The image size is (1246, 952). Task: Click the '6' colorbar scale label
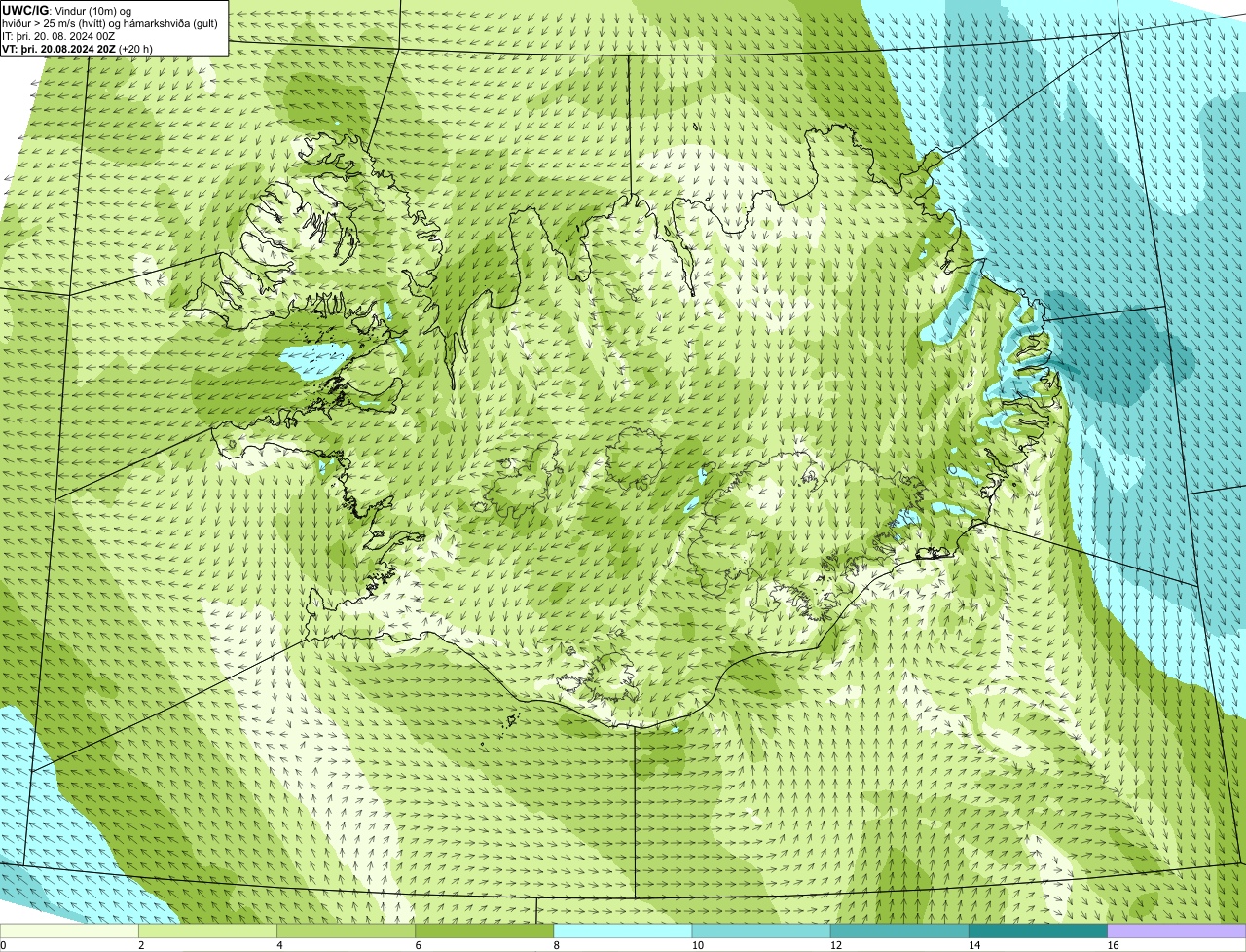coord(418,945)
